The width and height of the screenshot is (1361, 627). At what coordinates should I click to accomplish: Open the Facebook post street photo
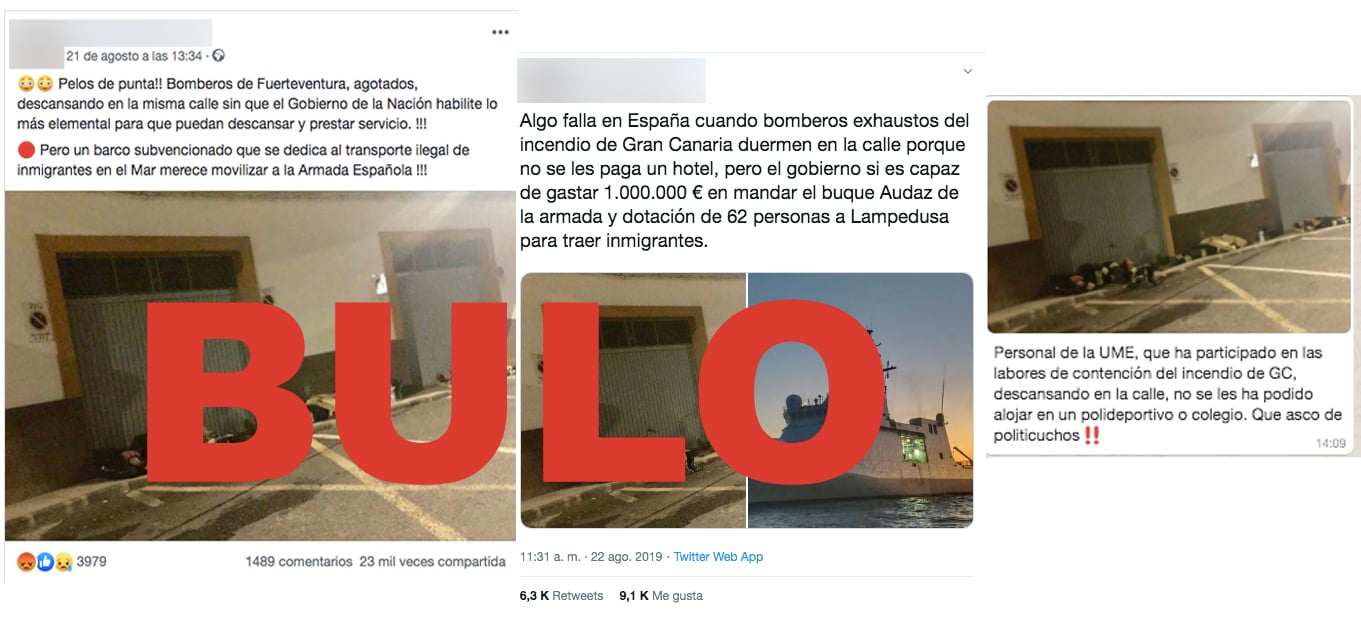tap(260, 366)
